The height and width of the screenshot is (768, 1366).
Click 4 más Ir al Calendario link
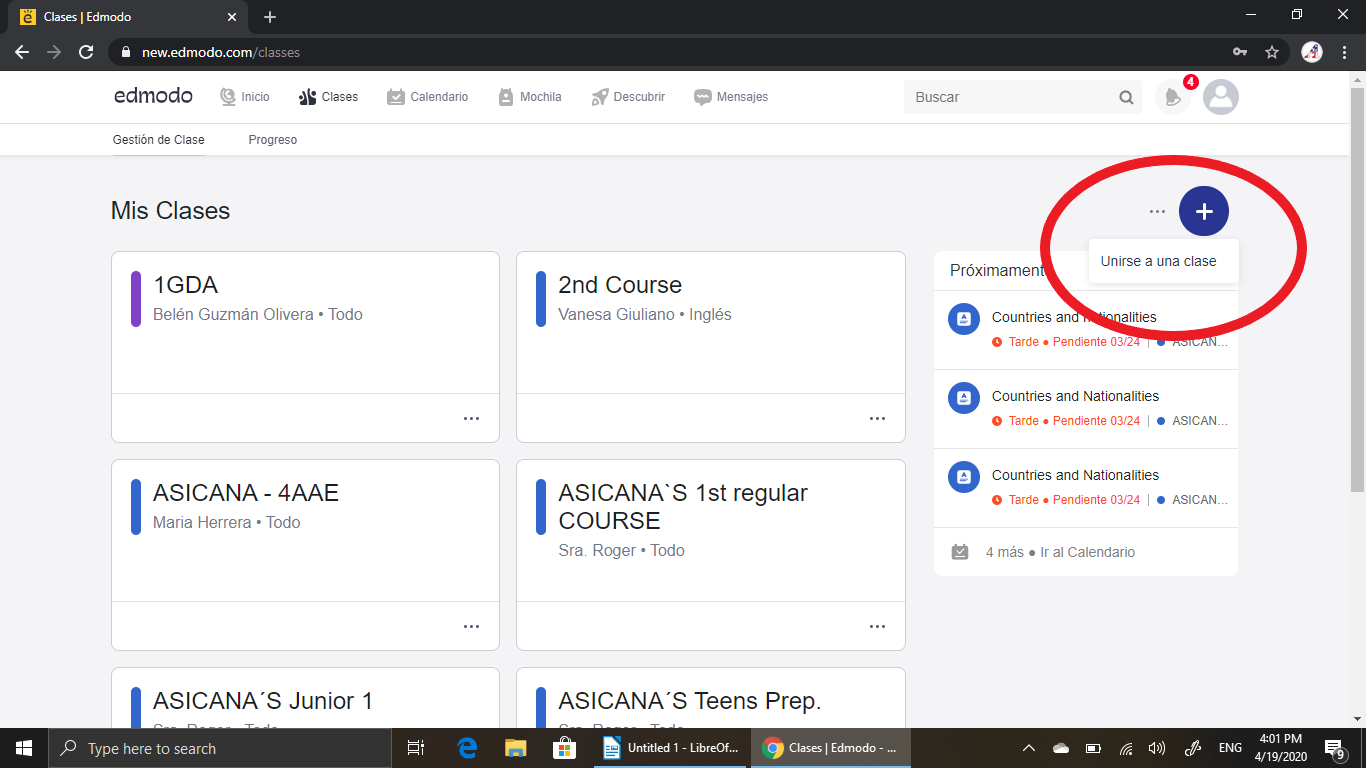1060,552
